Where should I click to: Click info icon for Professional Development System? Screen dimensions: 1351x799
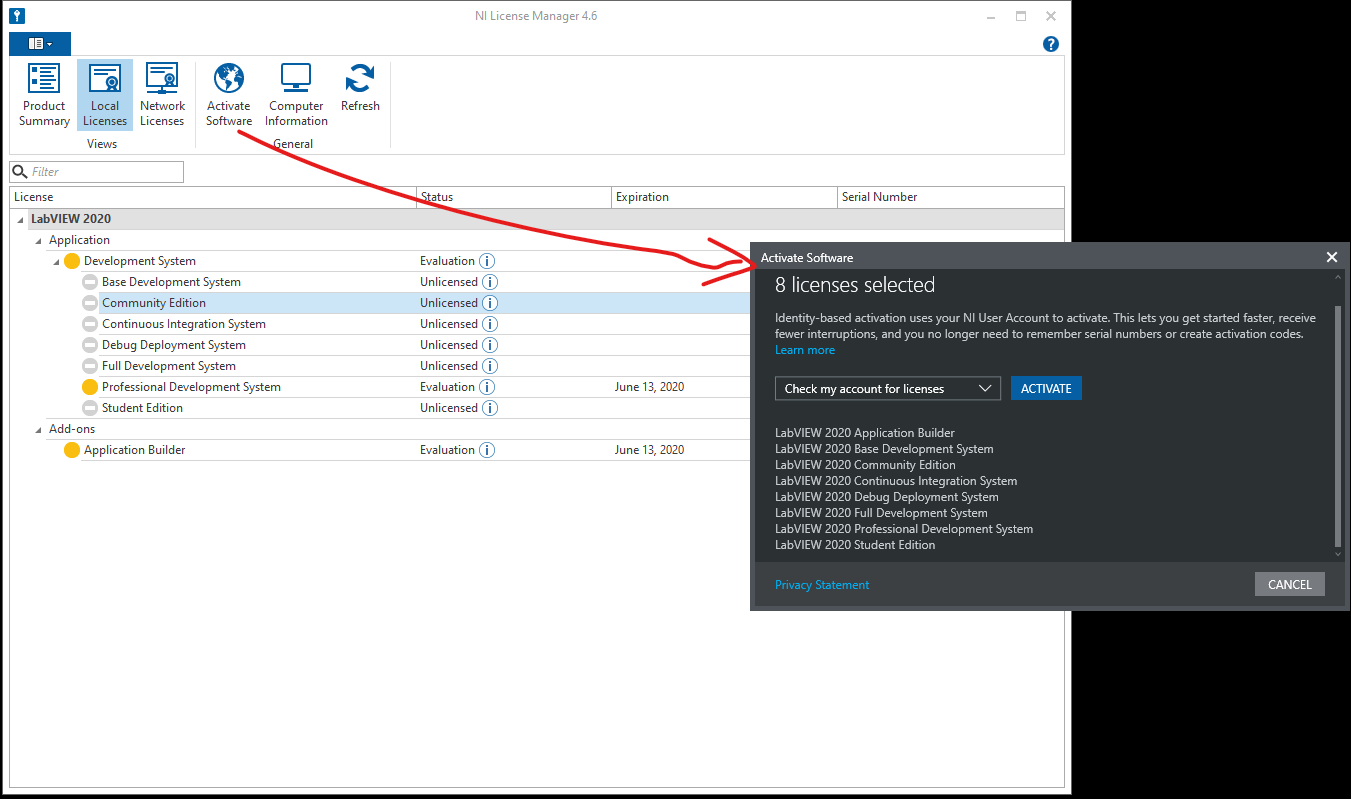click(488, 387)
